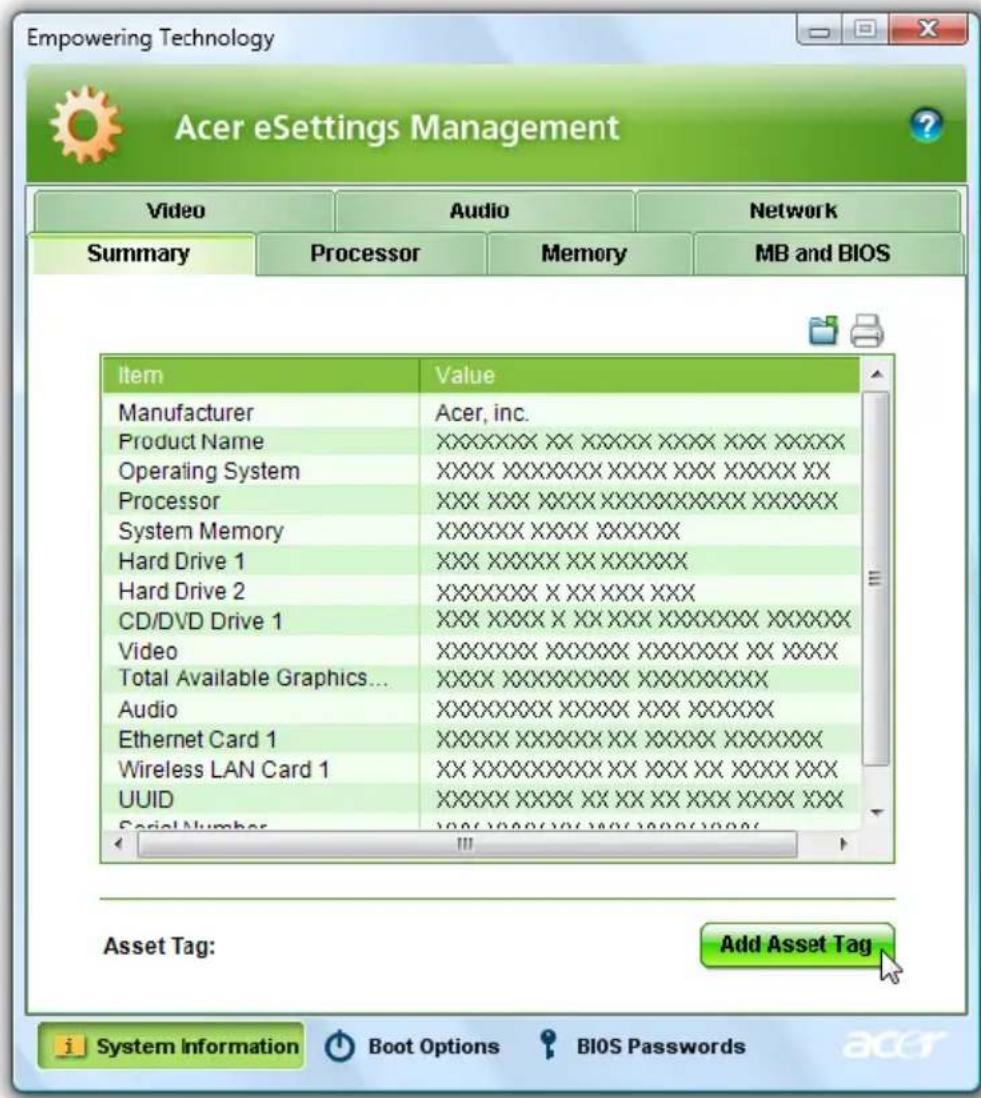
Task: Select the Hard Drive 1 row
Action: pyautogui.click(x=481, y=561)
